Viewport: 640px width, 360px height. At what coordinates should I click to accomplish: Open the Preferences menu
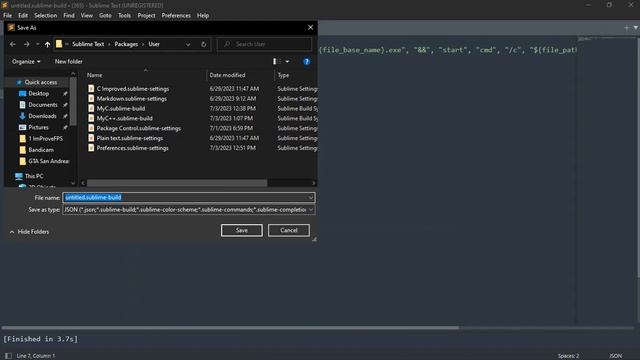click(176, 16)
